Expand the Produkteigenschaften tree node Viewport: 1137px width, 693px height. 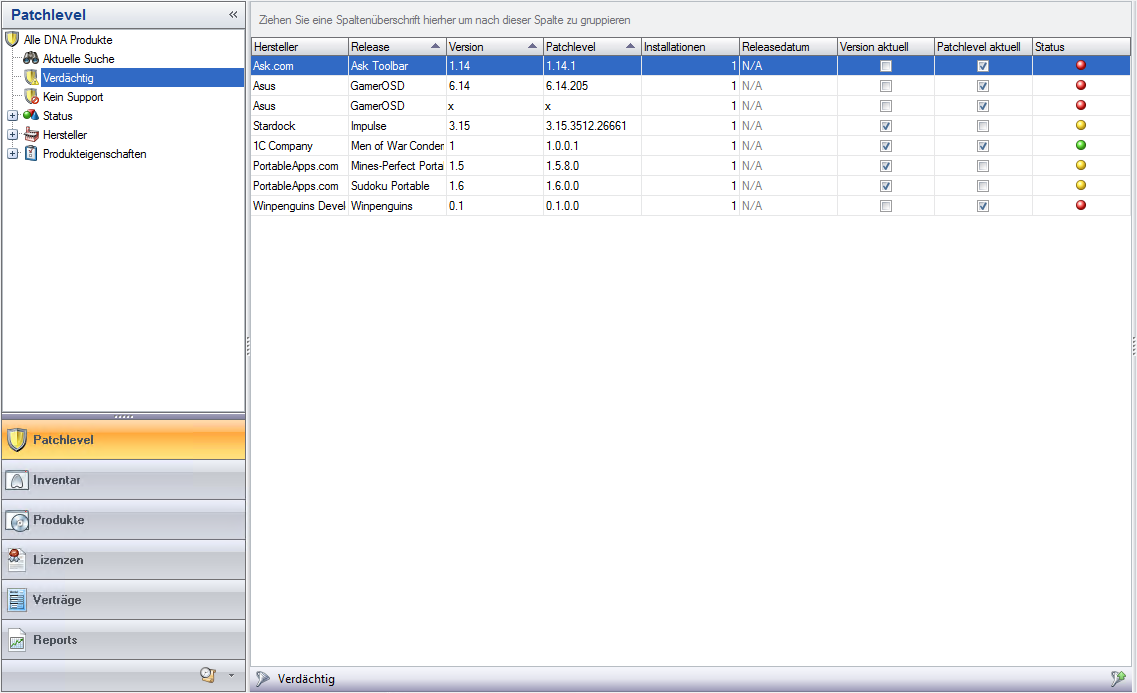[12, 154]
